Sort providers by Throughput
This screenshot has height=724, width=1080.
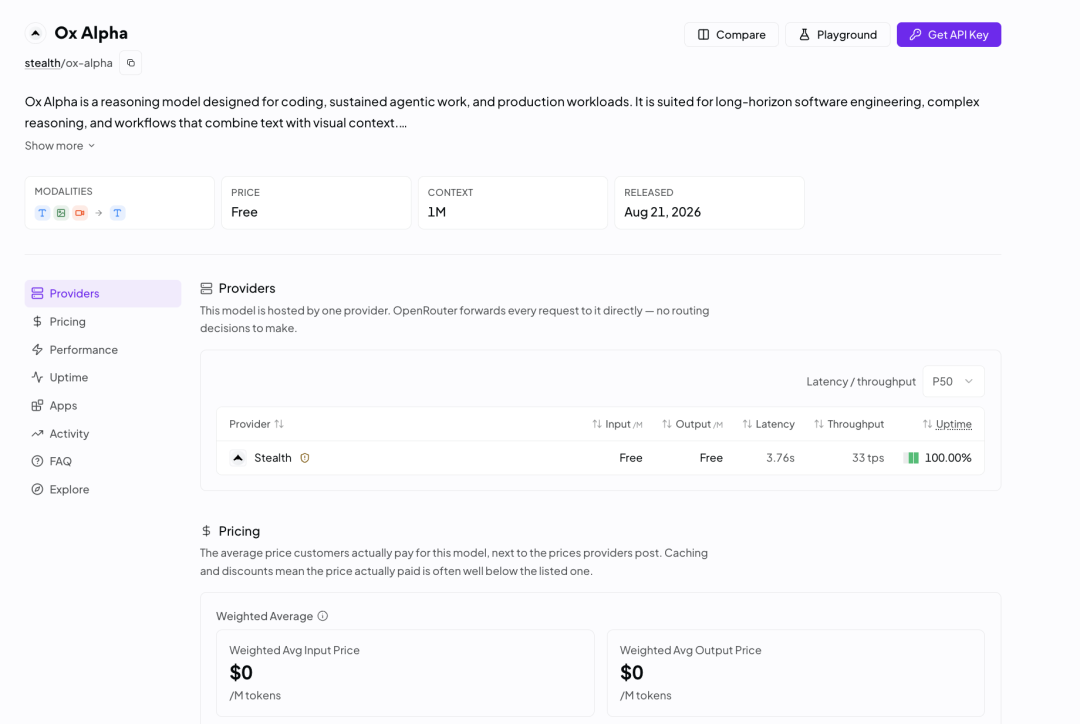click(849, 424)
